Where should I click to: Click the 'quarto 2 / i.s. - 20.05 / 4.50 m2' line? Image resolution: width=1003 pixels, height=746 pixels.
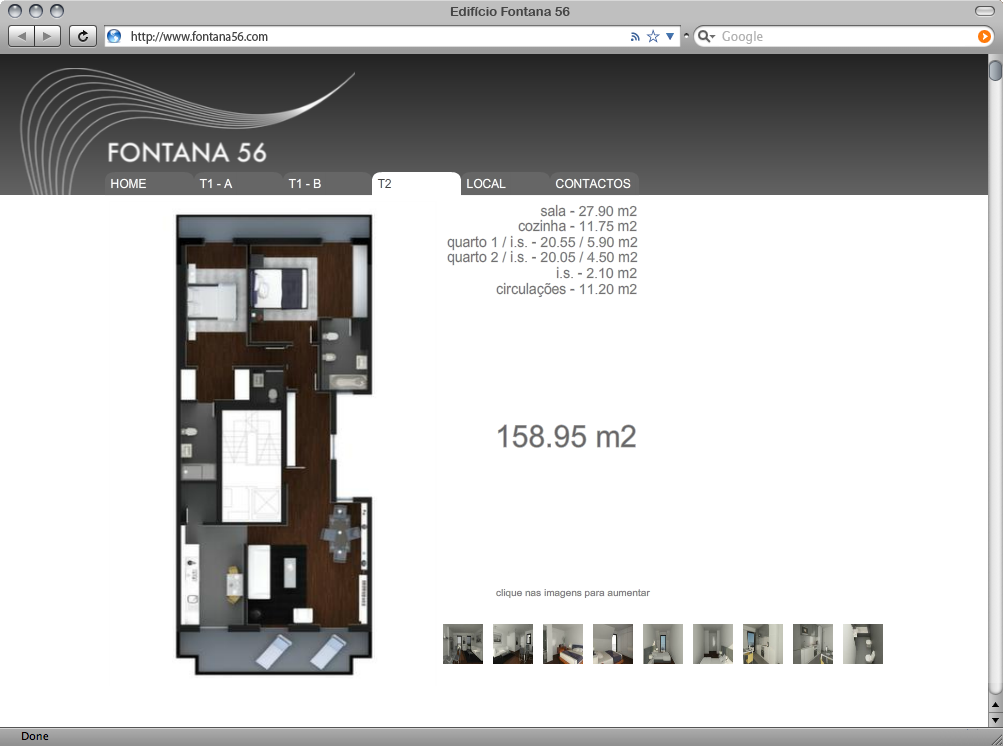542,258
